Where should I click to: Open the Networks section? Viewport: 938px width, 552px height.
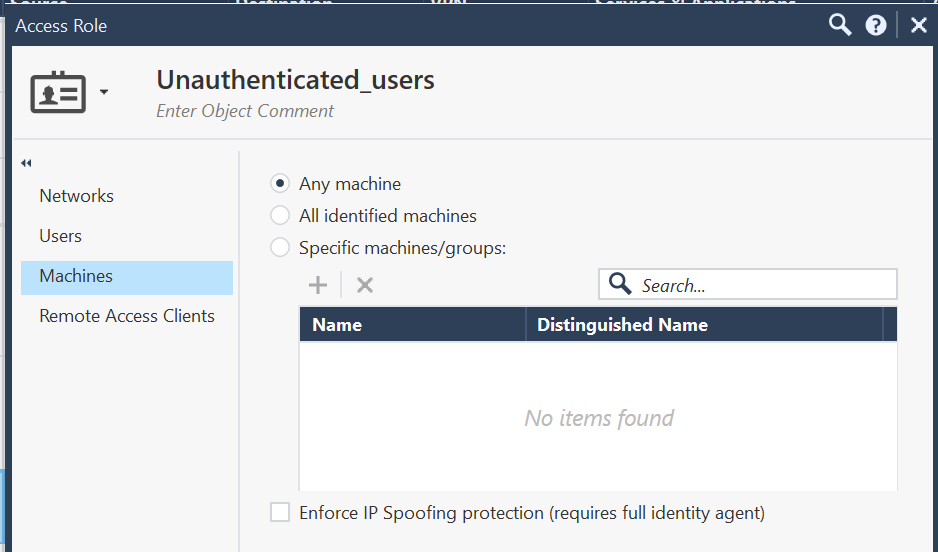point(76,196)
